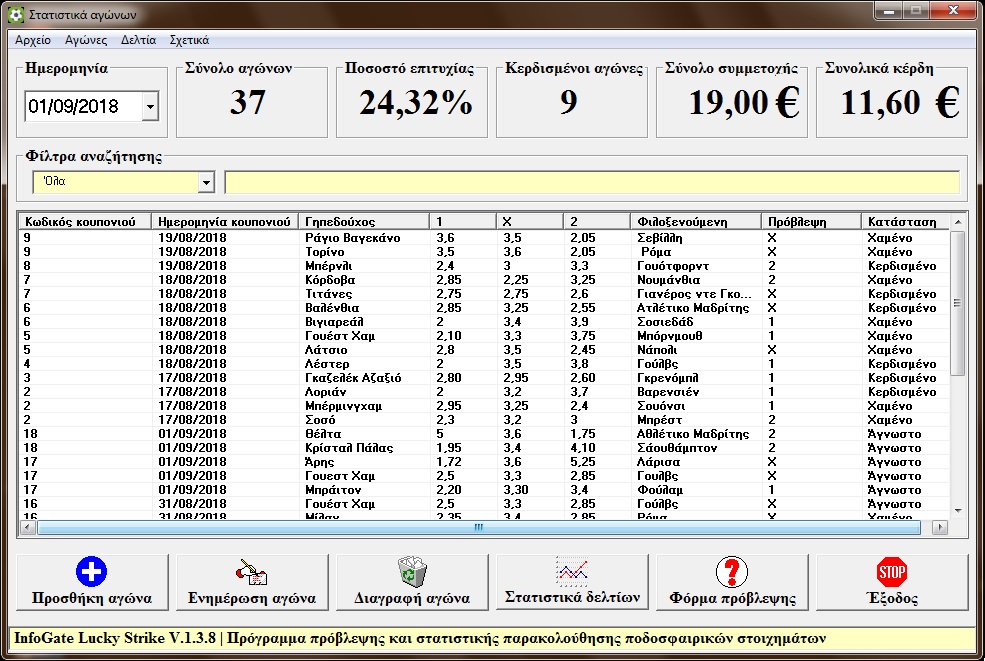Open the Δελτία menu
The width and height of the screenshot is (985, 661).
point(138,41)
